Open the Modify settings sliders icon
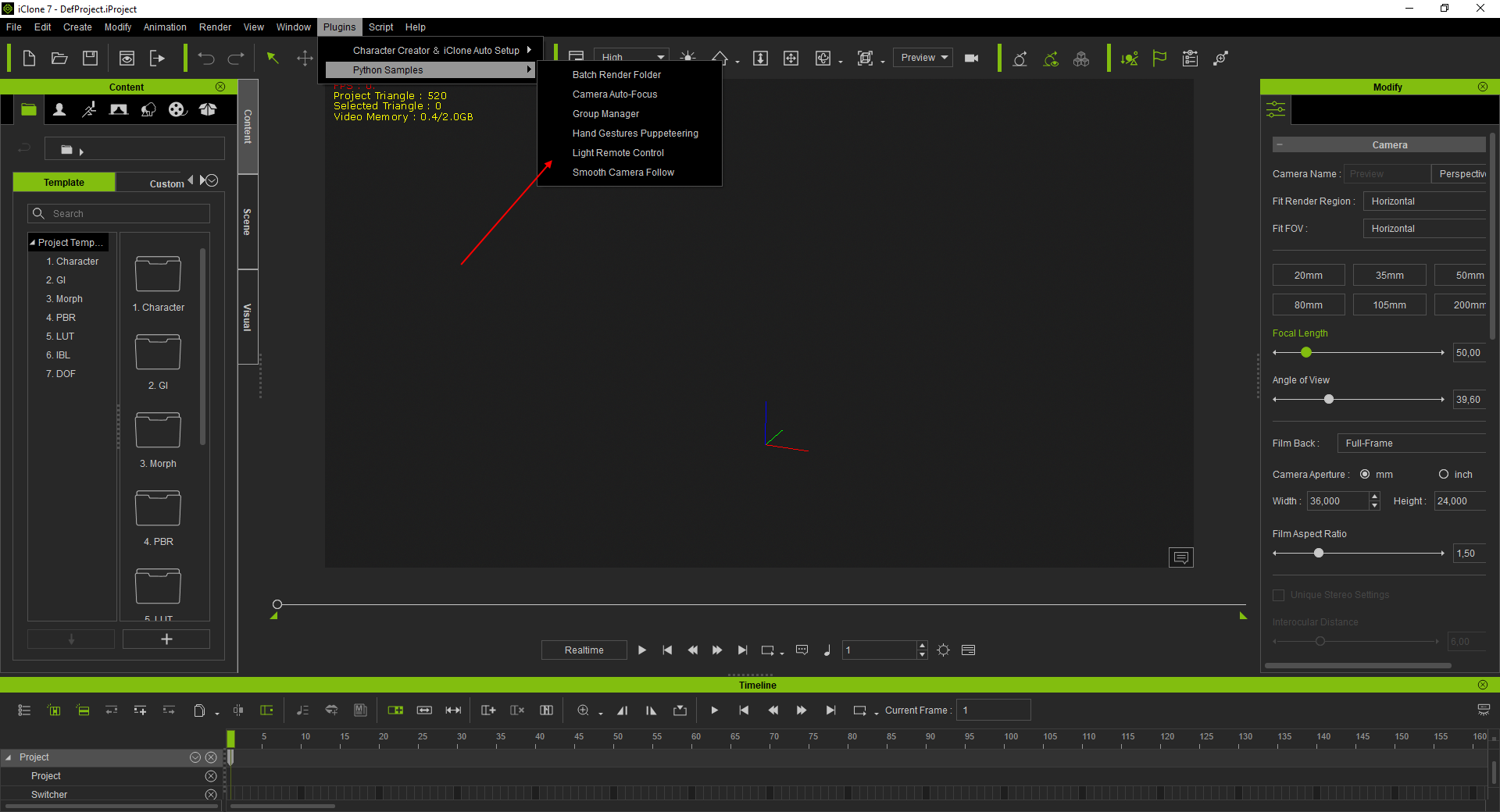Image resolution: width=1500 pixels, height=812 pixels. pos(1276,109)
